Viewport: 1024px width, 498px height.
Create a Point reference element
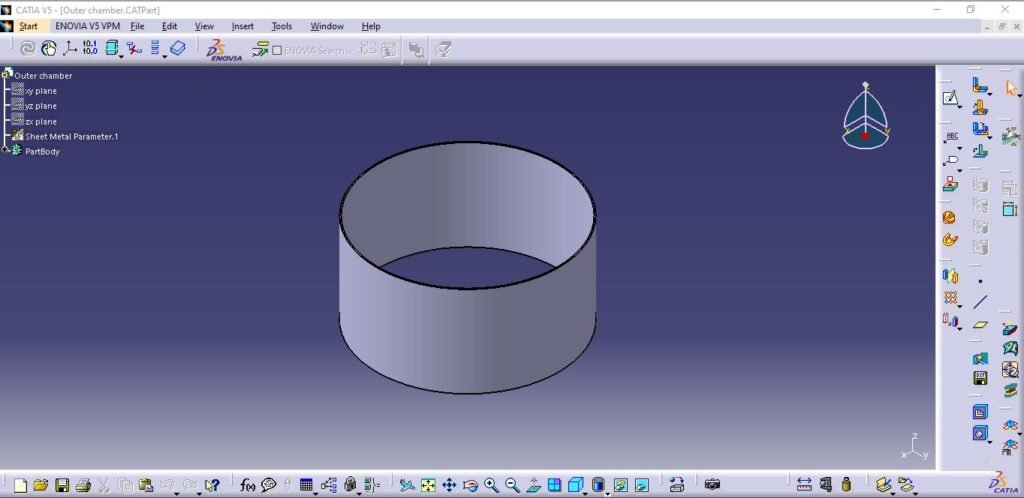coord(980,281)
